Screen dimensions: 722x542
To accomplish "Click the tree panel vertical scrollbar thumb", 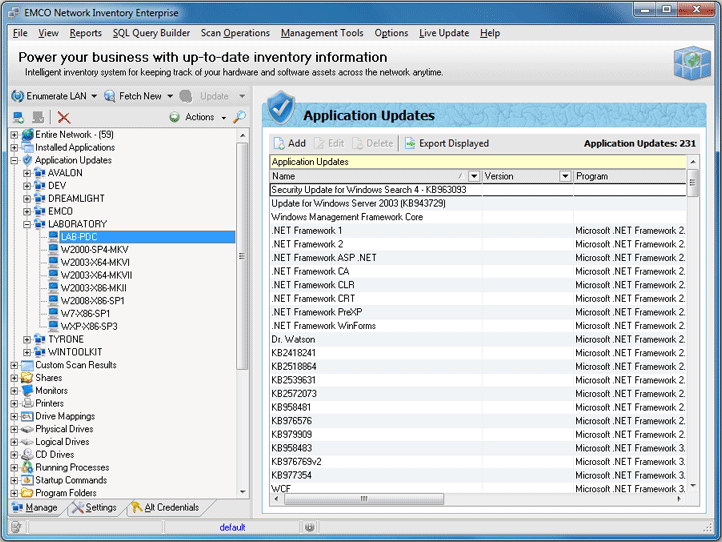I will [242, 256].
